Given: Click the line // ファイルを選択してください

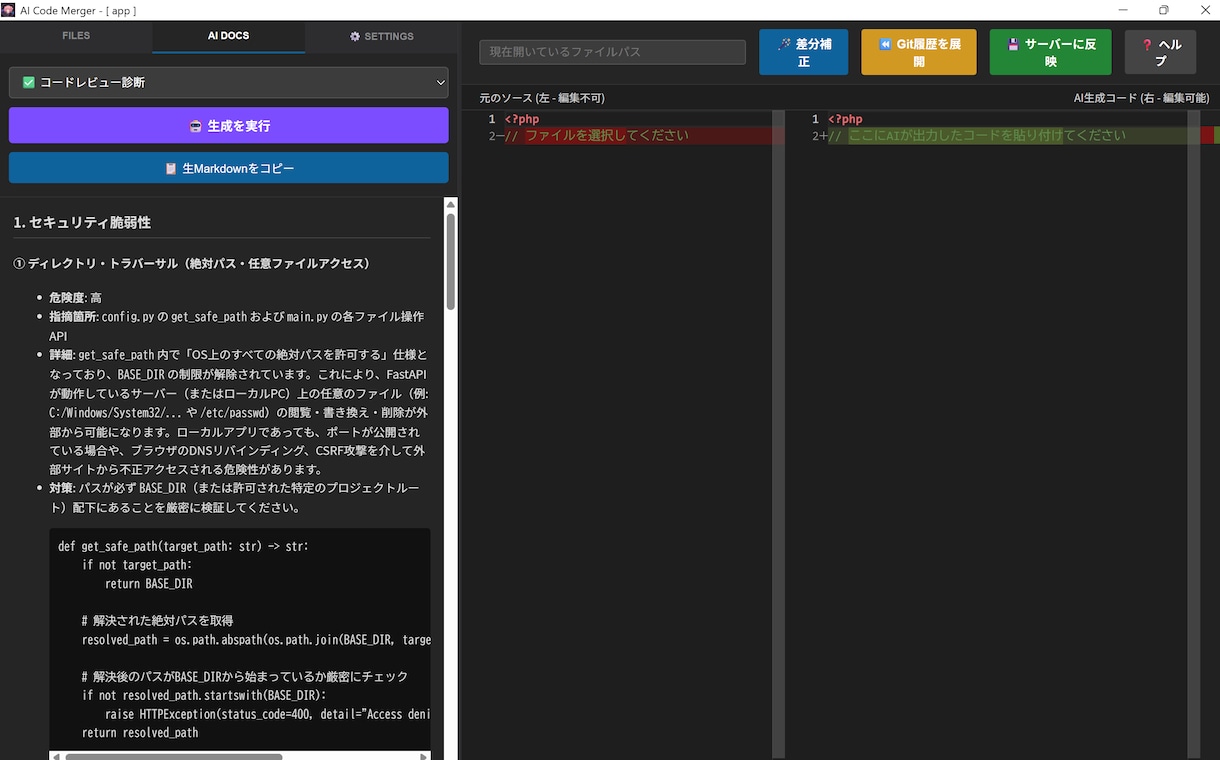Looking at the screenshot, I should click(597, 135).
